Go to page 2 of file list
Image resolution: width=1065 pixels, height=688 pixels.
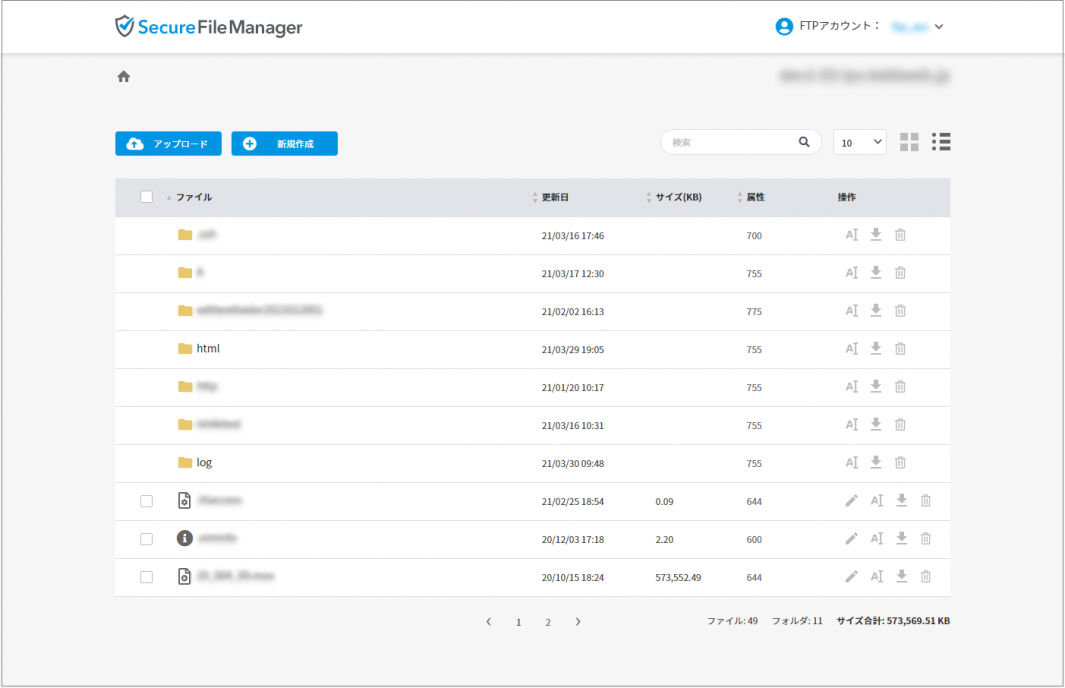pyautogui.click(x=548, y=622)
